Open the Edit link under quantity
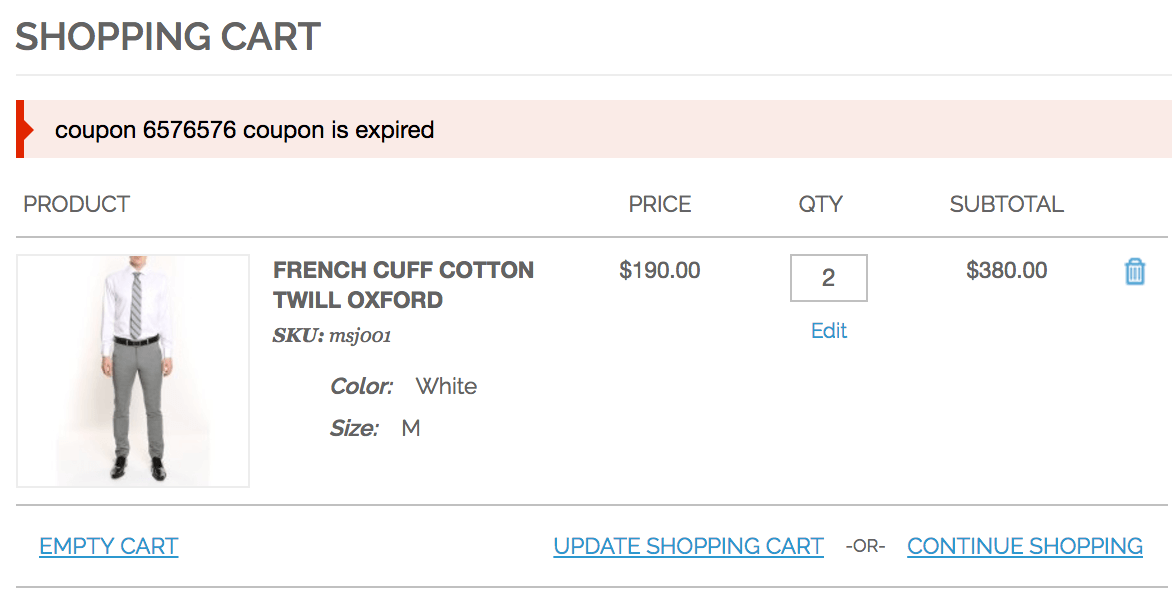The width and height of the screenshot is (1172, 592). click(829, 331)
